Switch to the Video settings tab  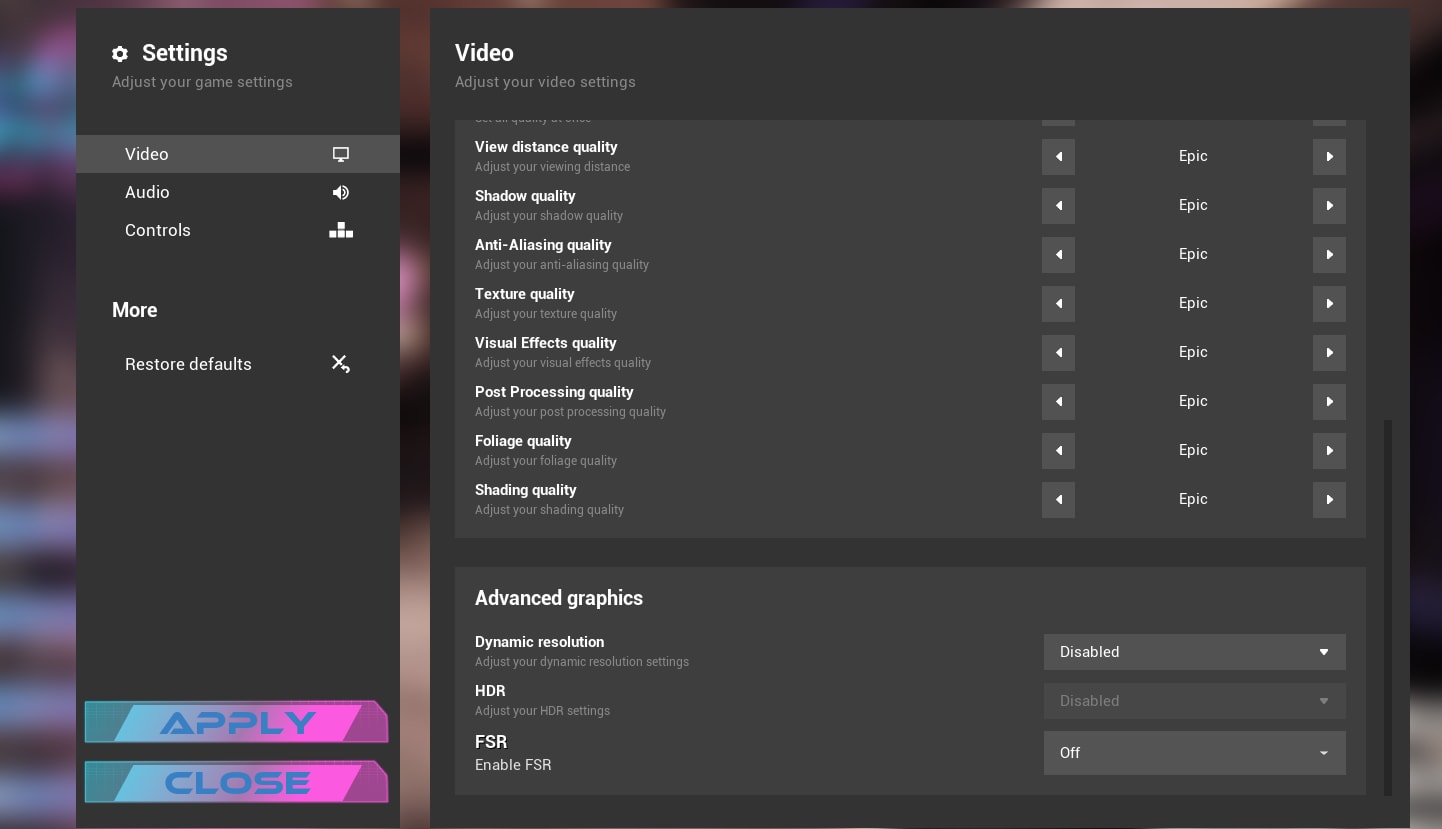point(238,154)
